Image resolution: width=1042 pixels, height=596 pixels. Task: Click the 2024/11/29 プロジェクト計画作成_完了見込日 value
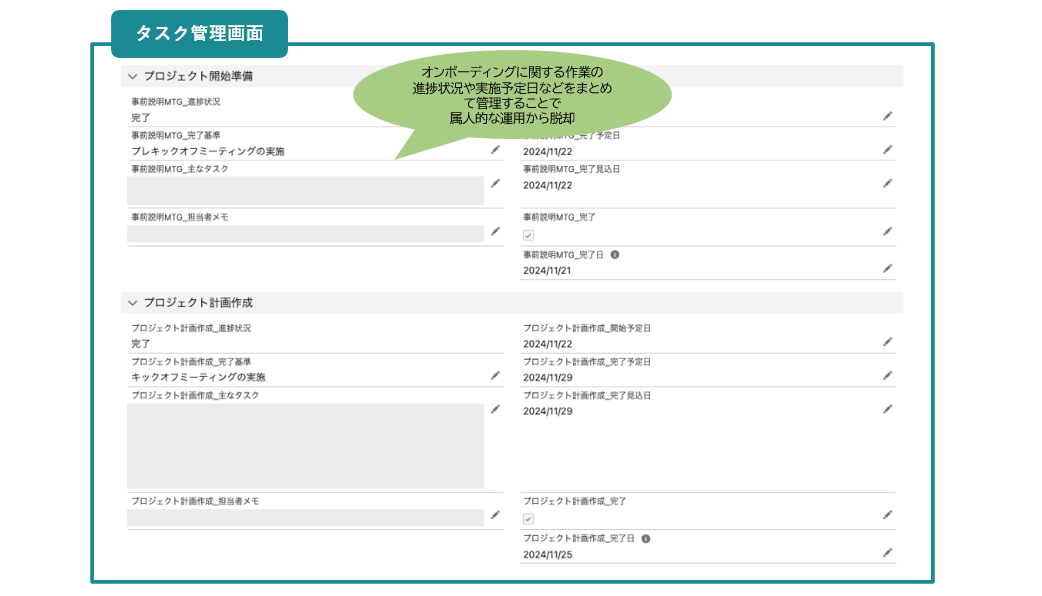point(548,411)
